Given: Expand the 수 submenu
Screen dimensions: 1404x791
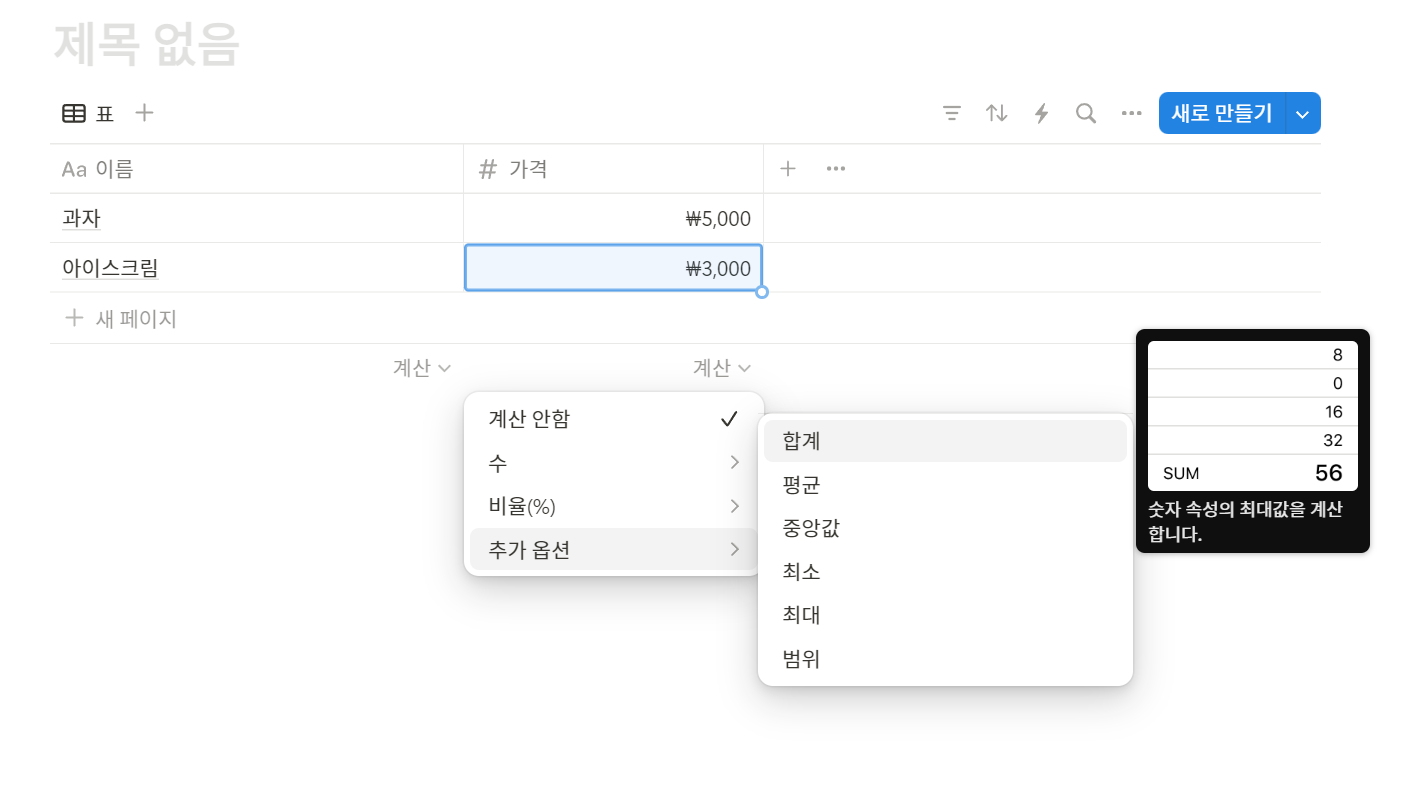Looking at the screenshot, I should click(614, 462).
